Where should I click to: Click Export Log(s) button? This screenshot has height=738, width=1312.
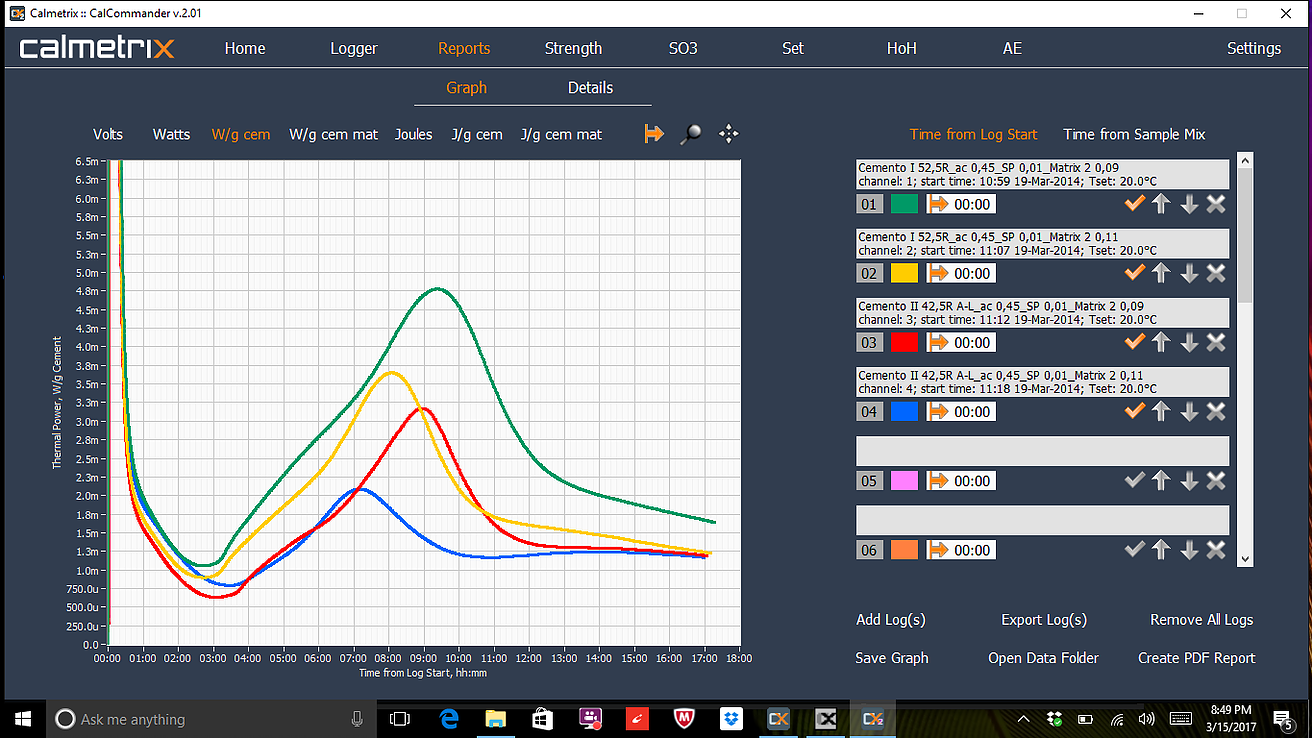pyautogui.click(x=1043, y=620)
